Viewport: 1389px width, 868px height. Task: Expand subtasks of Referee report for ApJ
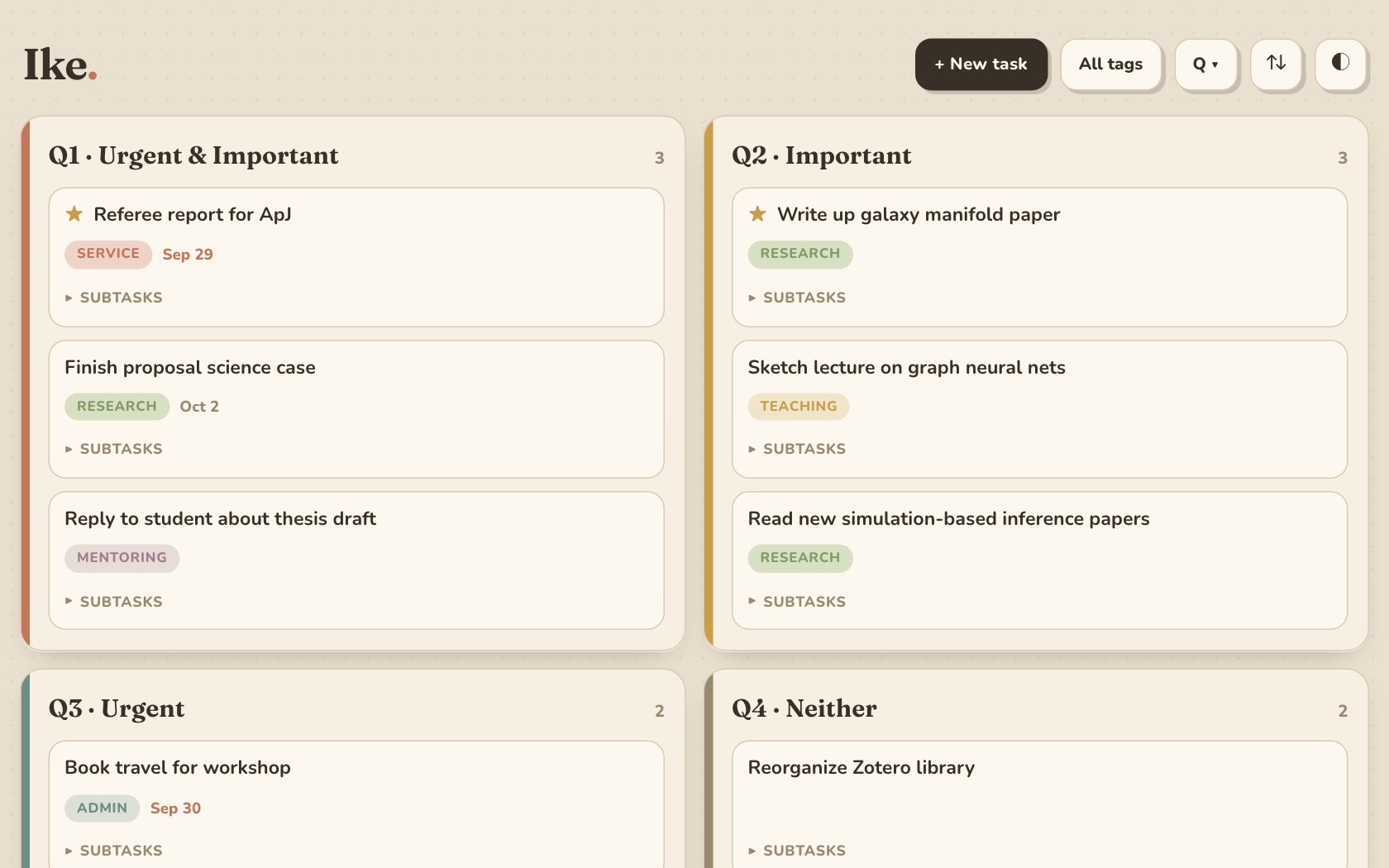click(x=114, y=298)
